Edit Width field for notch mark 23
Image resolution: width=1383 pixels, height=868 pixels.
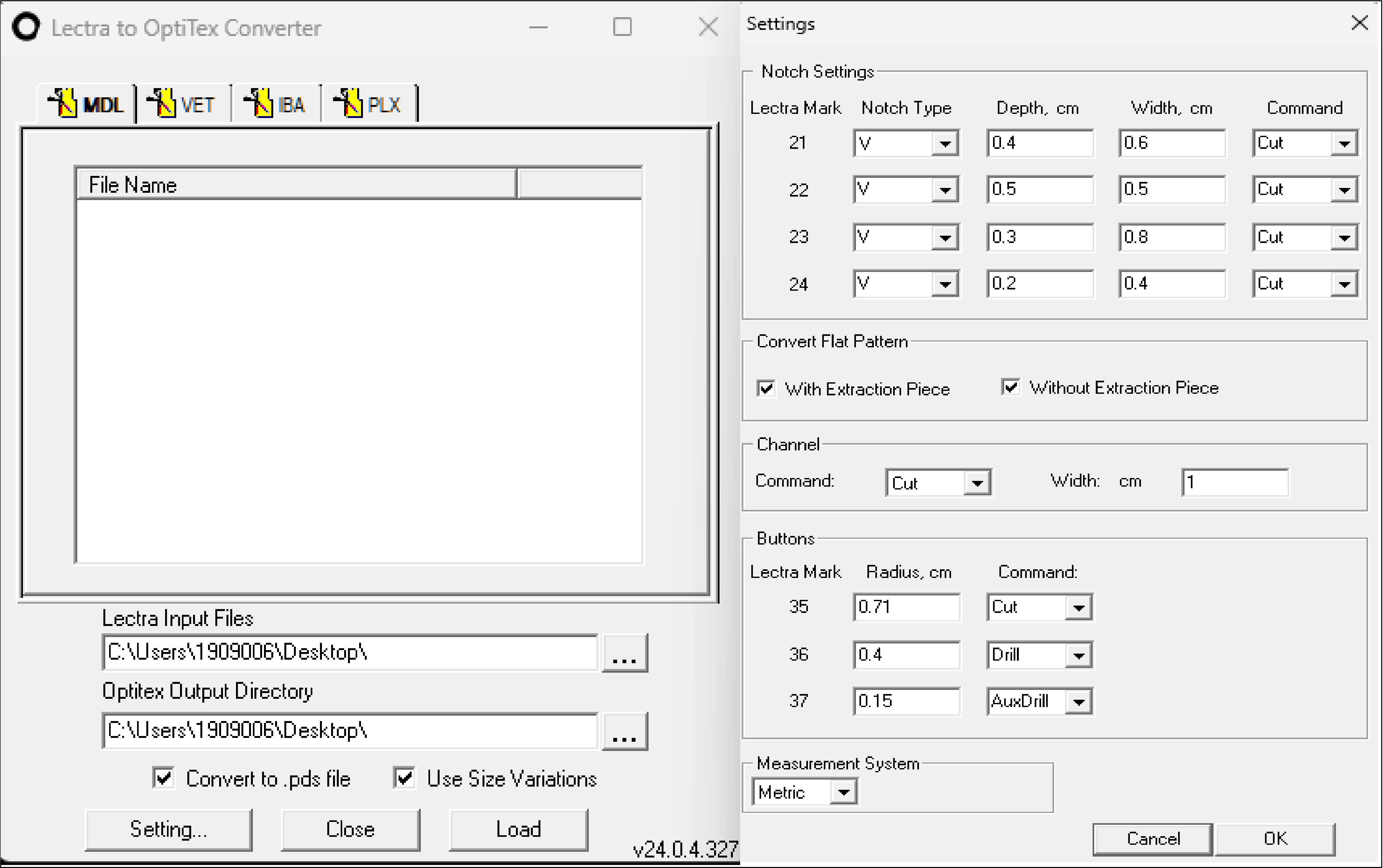click(1172, 237)
